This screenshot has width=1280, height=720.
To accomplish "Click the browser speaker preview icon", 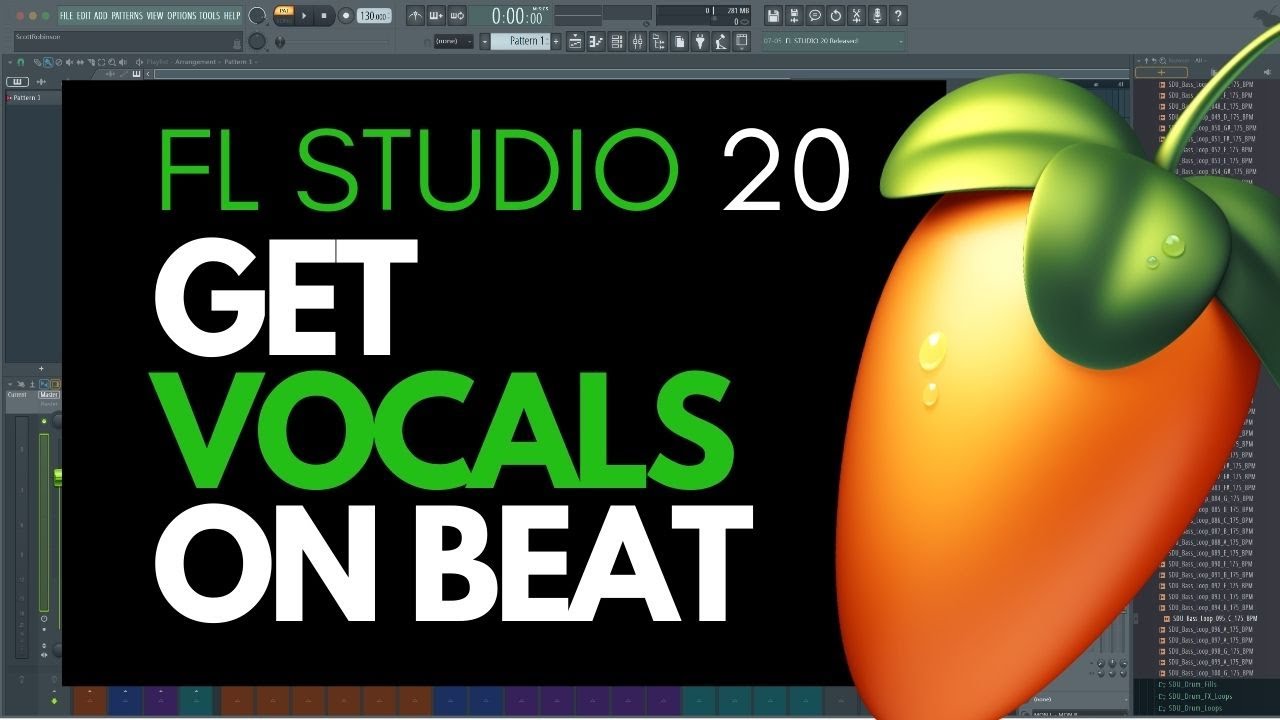I will 1268,72.
